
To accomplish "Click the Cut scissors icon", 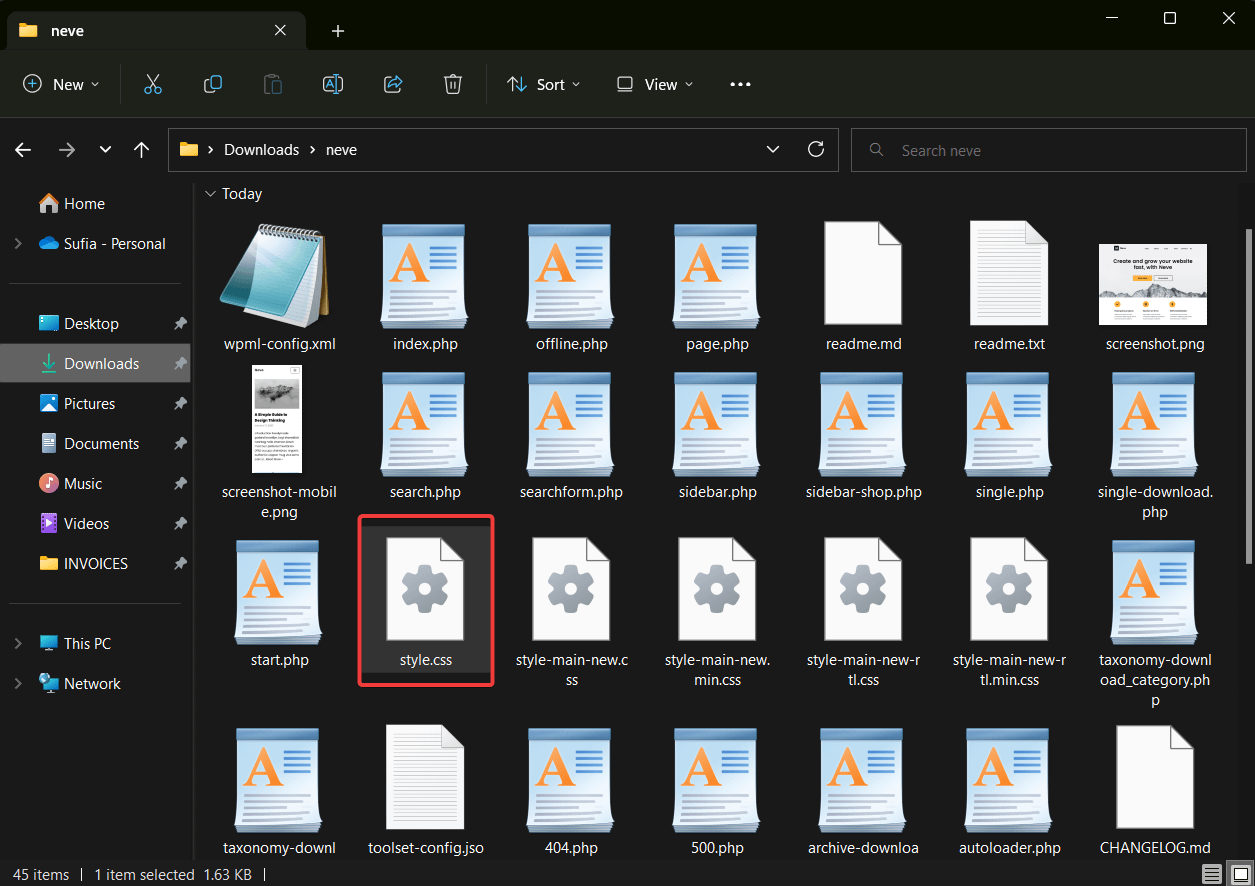I will coord(153,85).
